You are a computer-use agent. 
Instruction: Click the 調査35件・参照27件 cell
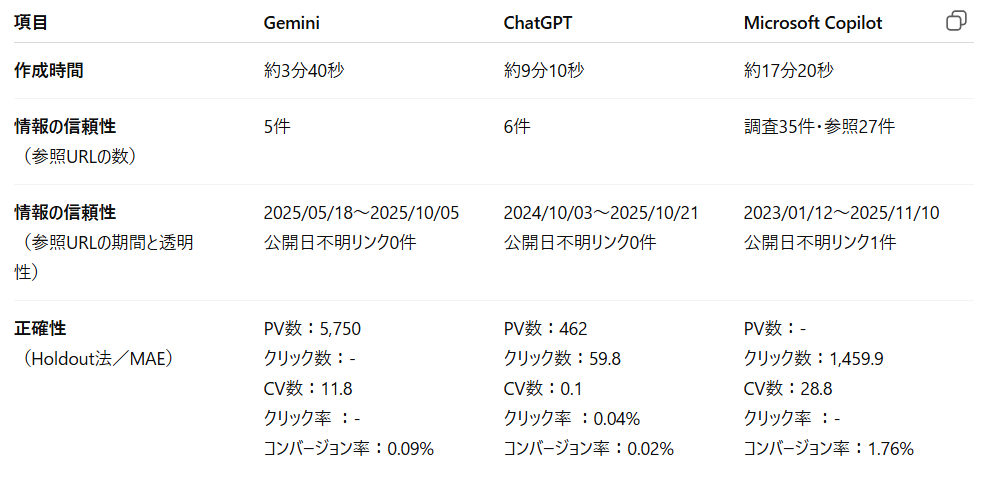click(819, 126)
